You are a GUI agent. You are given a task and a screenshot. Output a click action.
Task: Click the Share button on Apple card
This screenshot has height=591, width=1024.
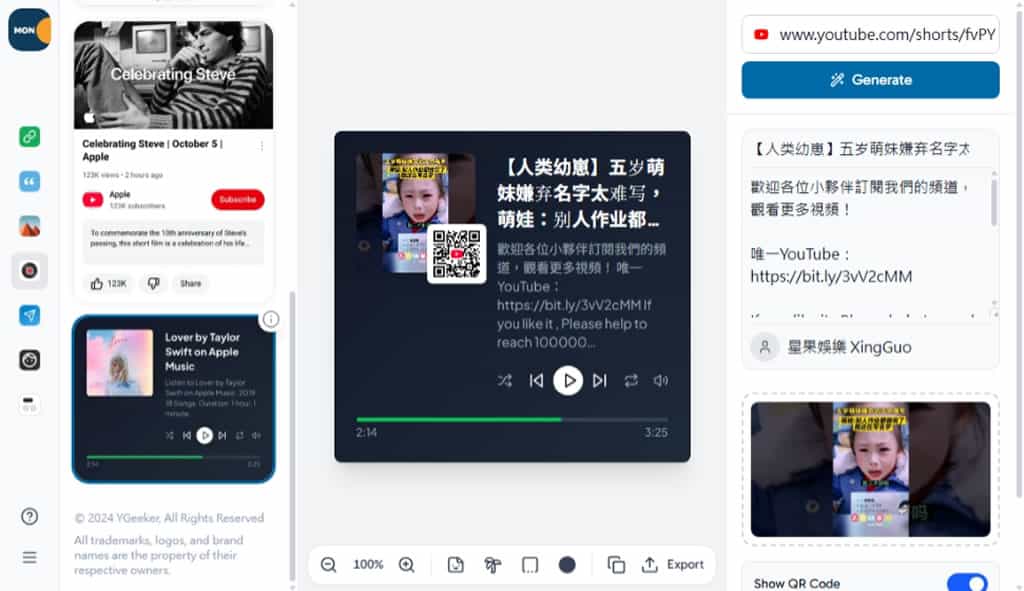click(191, 283)
